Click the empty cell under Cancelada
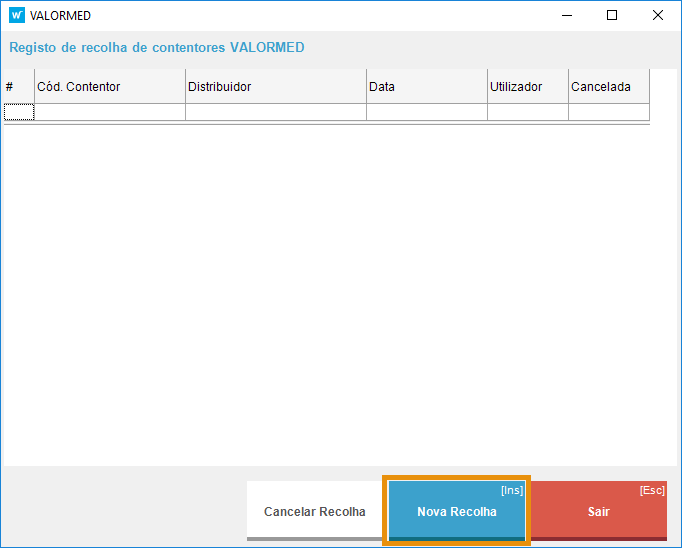Viewport: 682px width, 548px height. [608, 112]
